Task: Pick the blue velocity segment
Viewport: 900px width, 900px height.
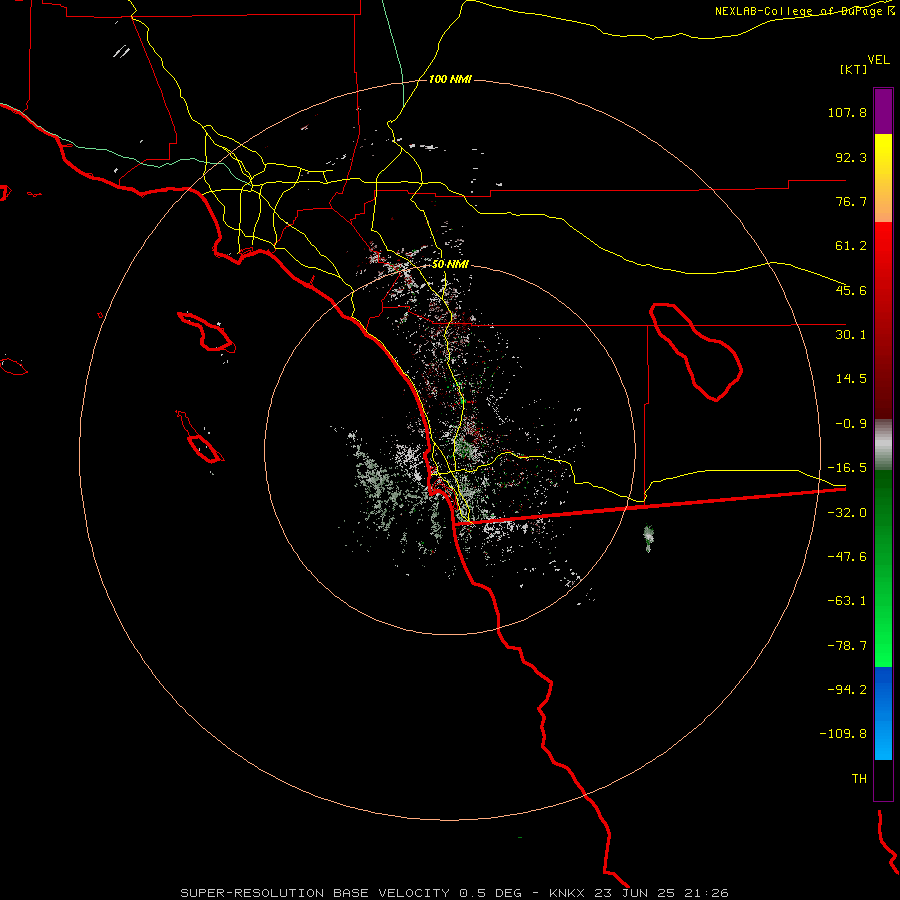Action: pyautogui.click(x=883, y=689)
